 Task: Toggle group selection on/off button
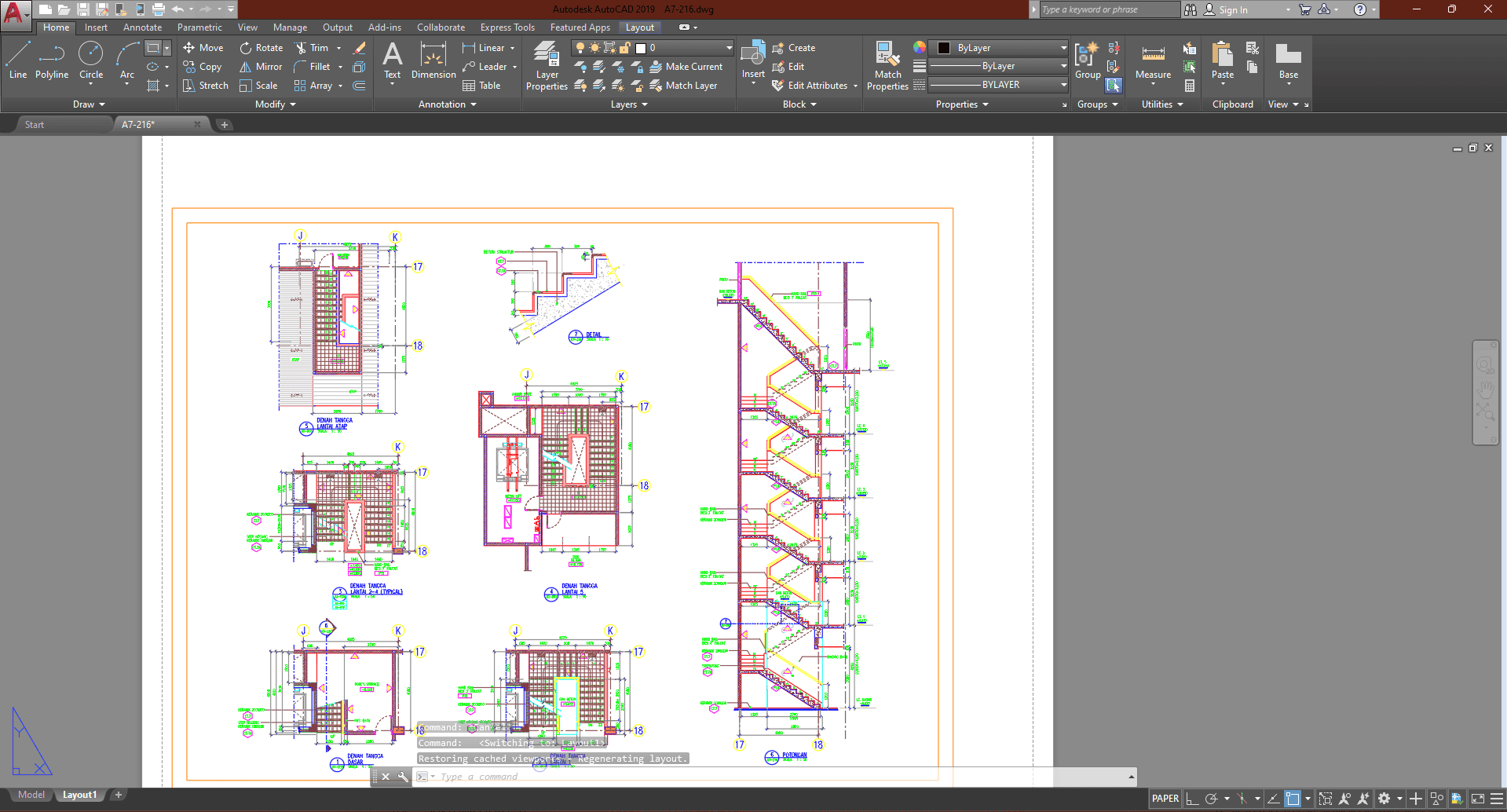coord(1114,86)
